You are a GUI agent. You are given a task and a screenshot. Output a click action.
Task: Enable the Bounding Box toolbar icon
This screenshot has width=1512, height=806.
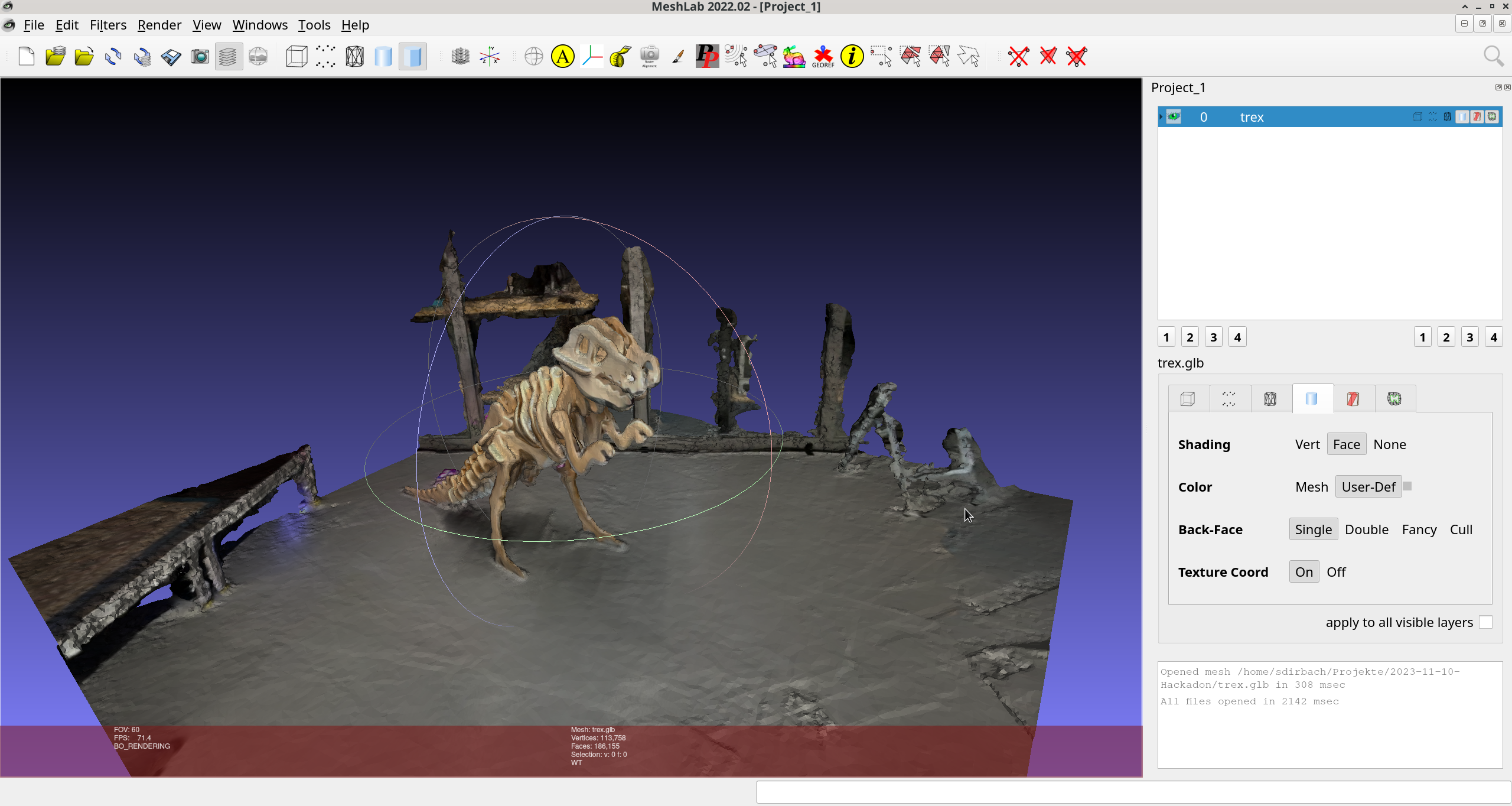coord(296,57)
